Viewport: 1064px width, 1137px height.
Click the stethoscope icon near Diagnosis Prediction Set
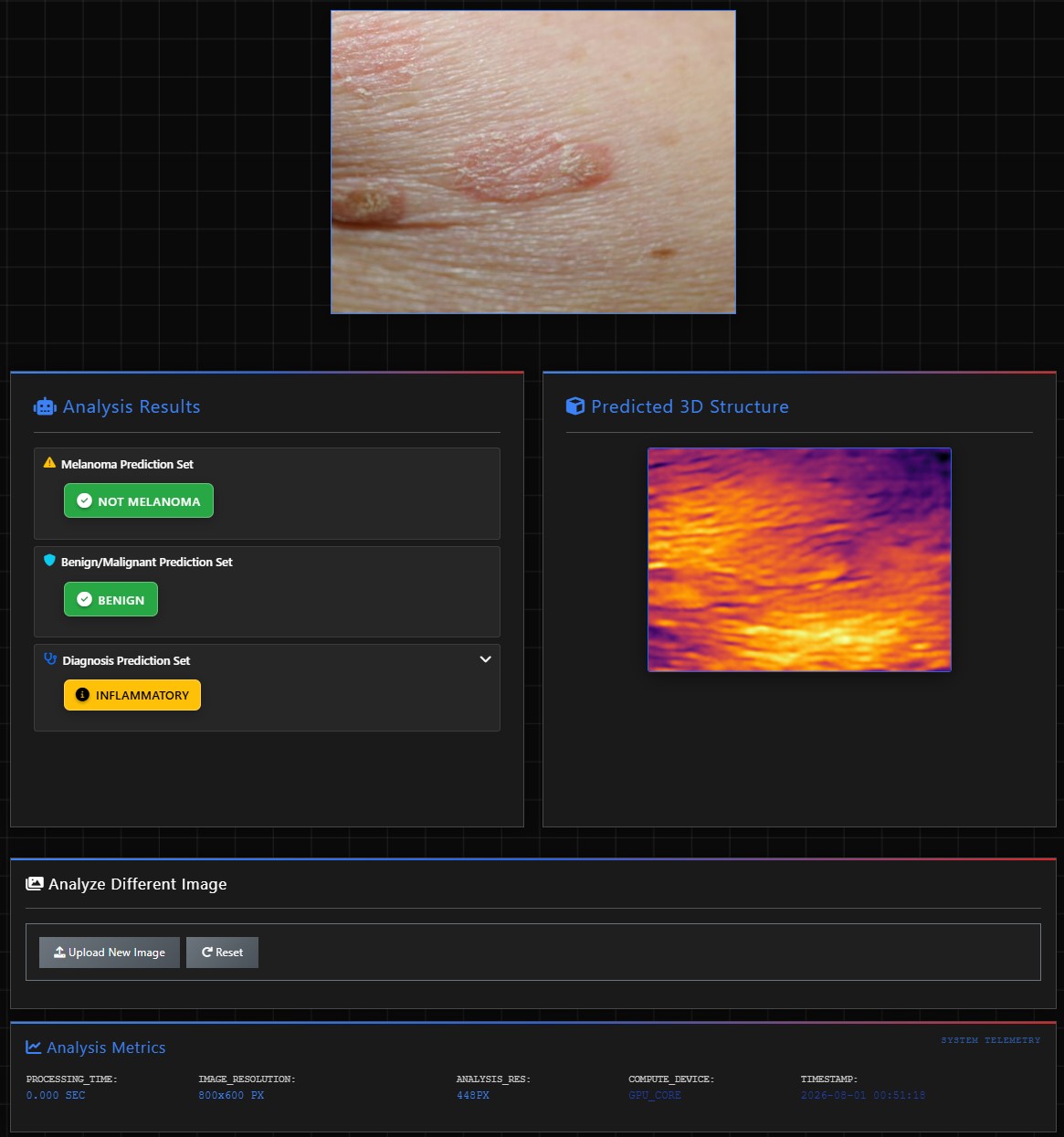(x=50, y=659)
